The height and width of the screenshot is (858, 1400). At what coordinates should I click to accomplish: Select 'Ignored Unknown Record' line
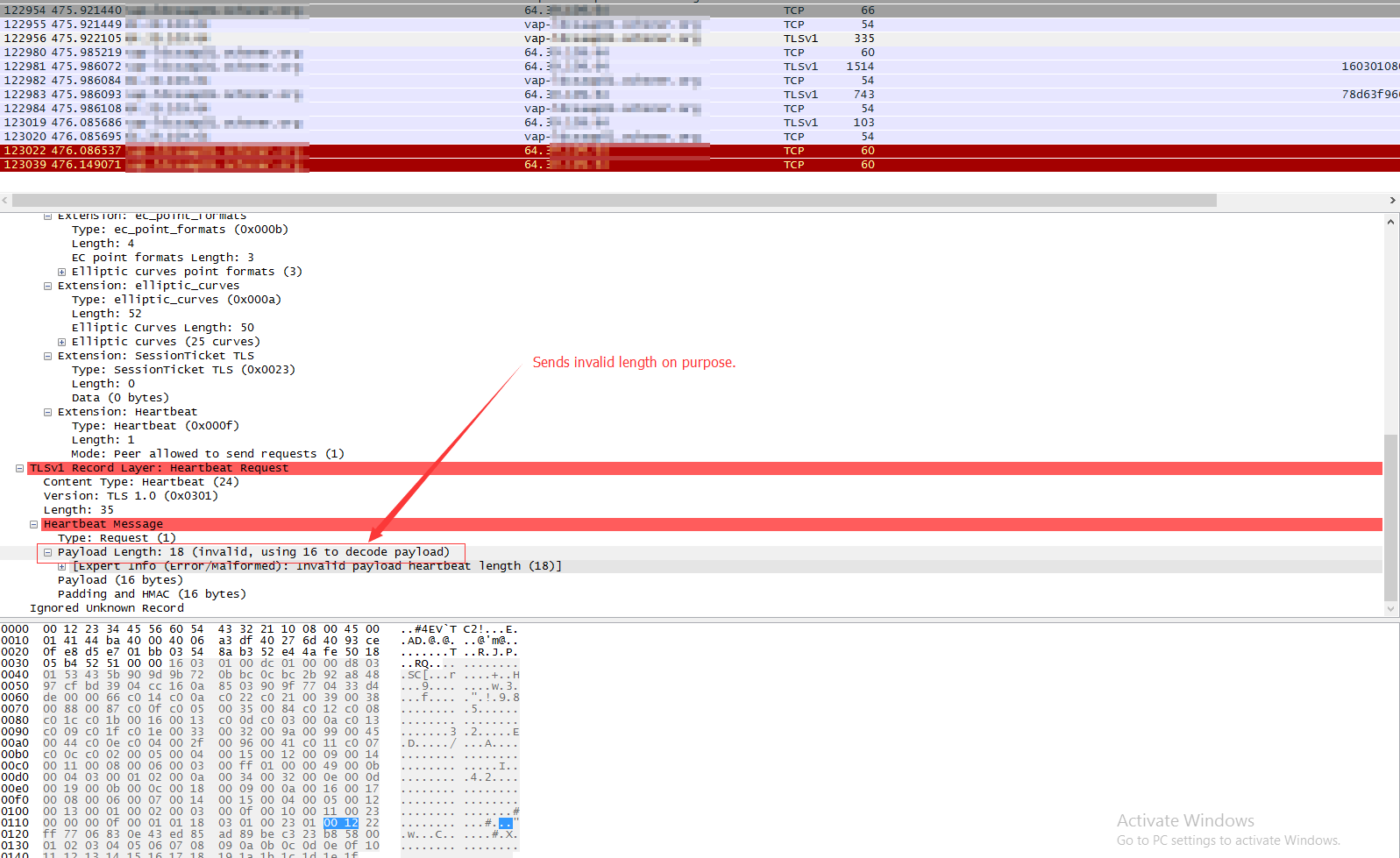[107, 608]
